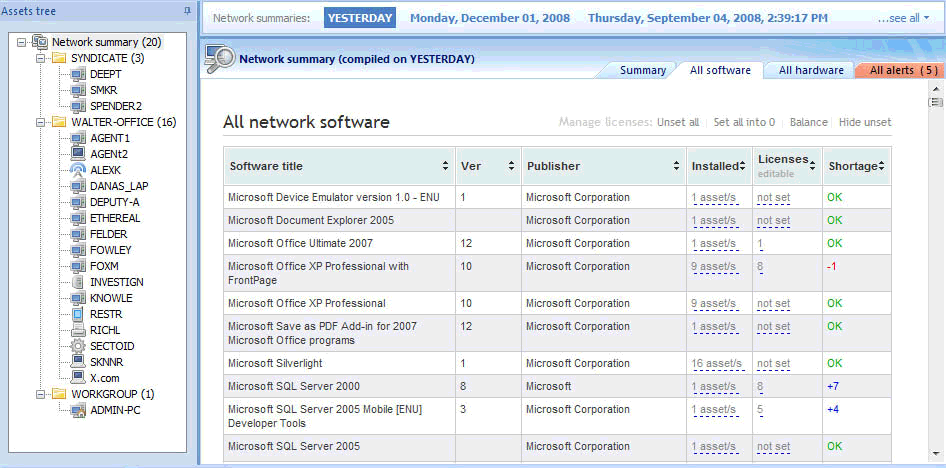
Task: Click the FELDER computer icon
Action: point(78,234)
